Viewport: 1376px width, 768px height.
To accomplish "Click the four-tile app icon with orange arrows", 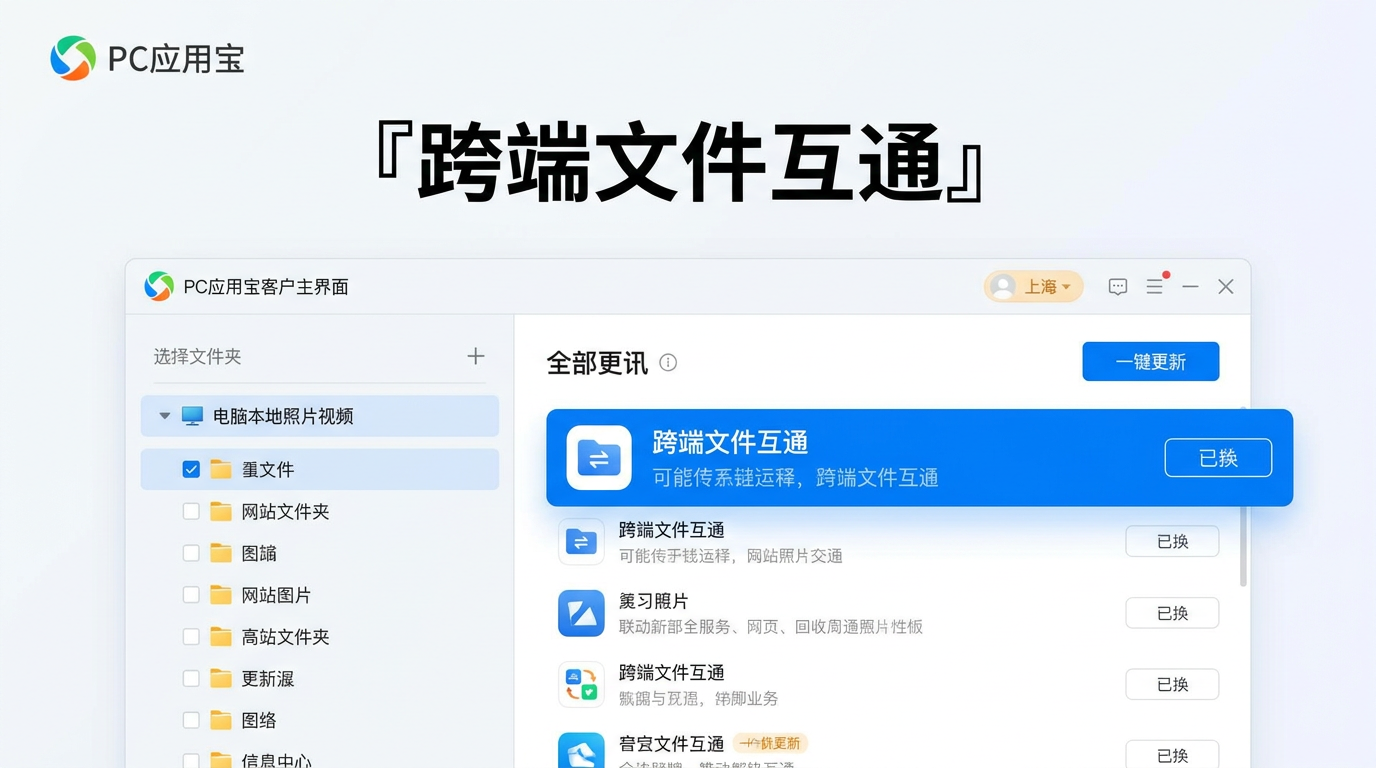I will click(581, 684).
